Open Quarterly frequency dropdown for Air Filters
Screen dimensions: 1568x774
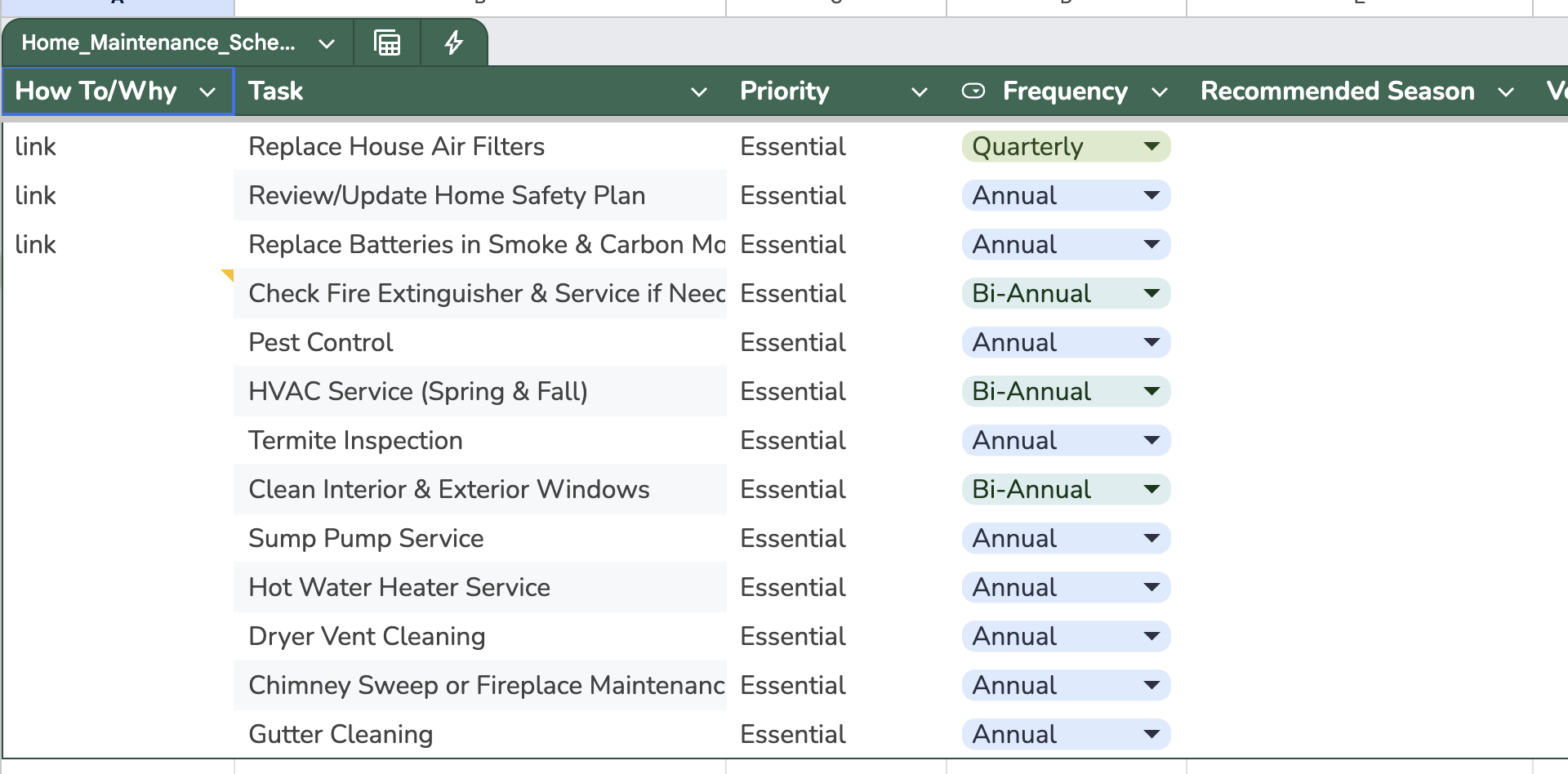click(1151, 147)
